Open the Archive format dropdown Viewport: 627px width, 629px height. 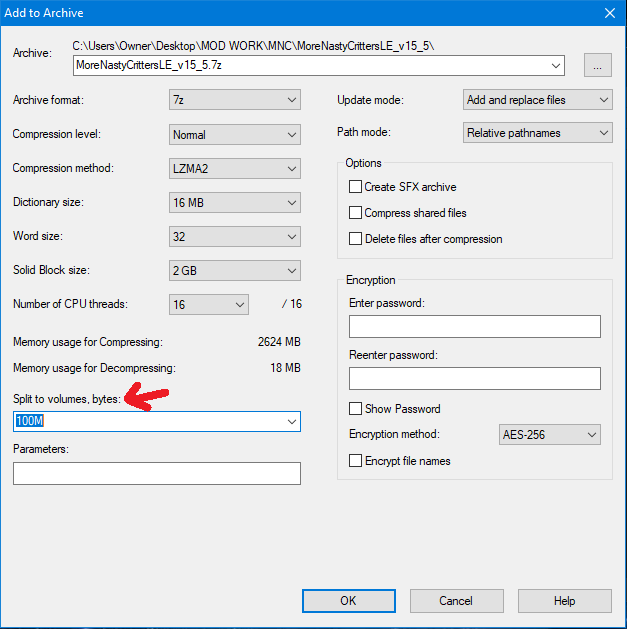coord(235,100)
